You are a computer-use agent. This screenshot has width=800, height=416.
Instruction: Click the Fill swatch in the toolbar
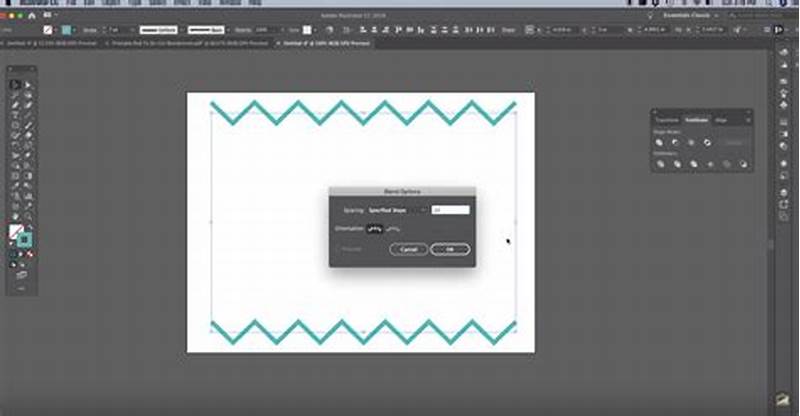pos(16,232)
